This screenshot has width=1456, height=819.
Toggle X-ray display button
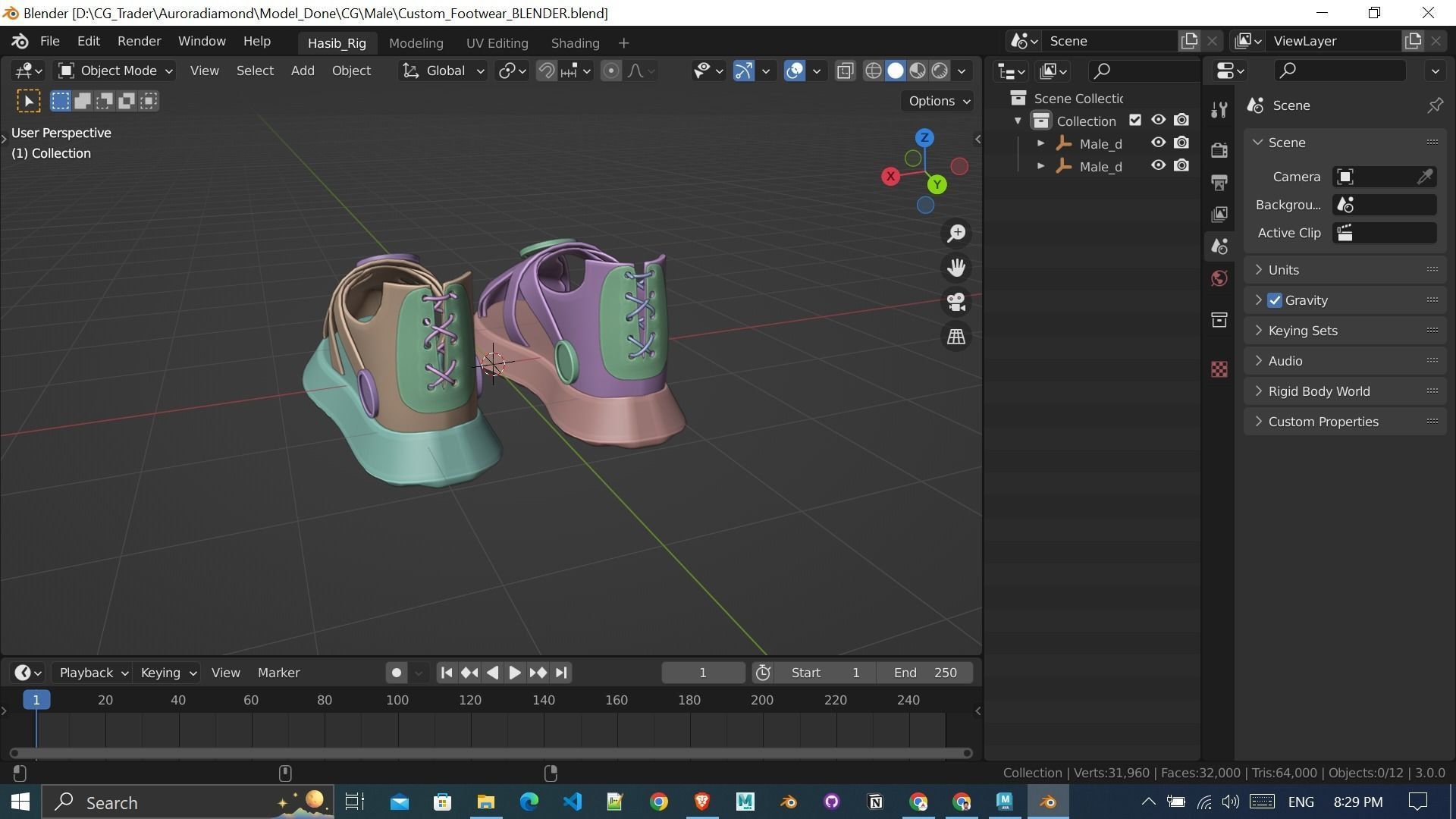tap(845, 71)
